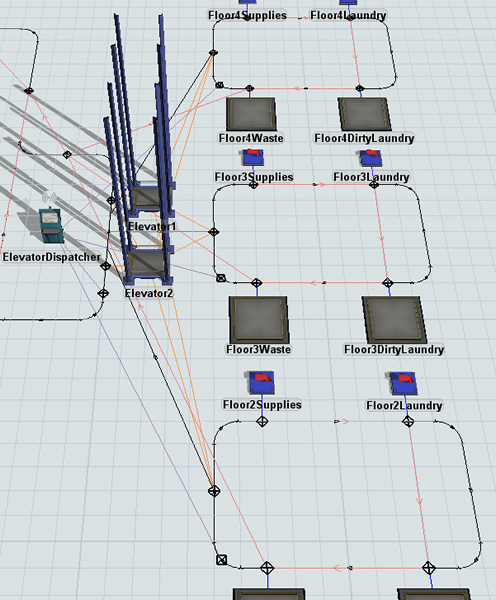Click the Floor4DirtyLaundry queue
The width and height of the screenshot is (496, 600).
[364, 114]
